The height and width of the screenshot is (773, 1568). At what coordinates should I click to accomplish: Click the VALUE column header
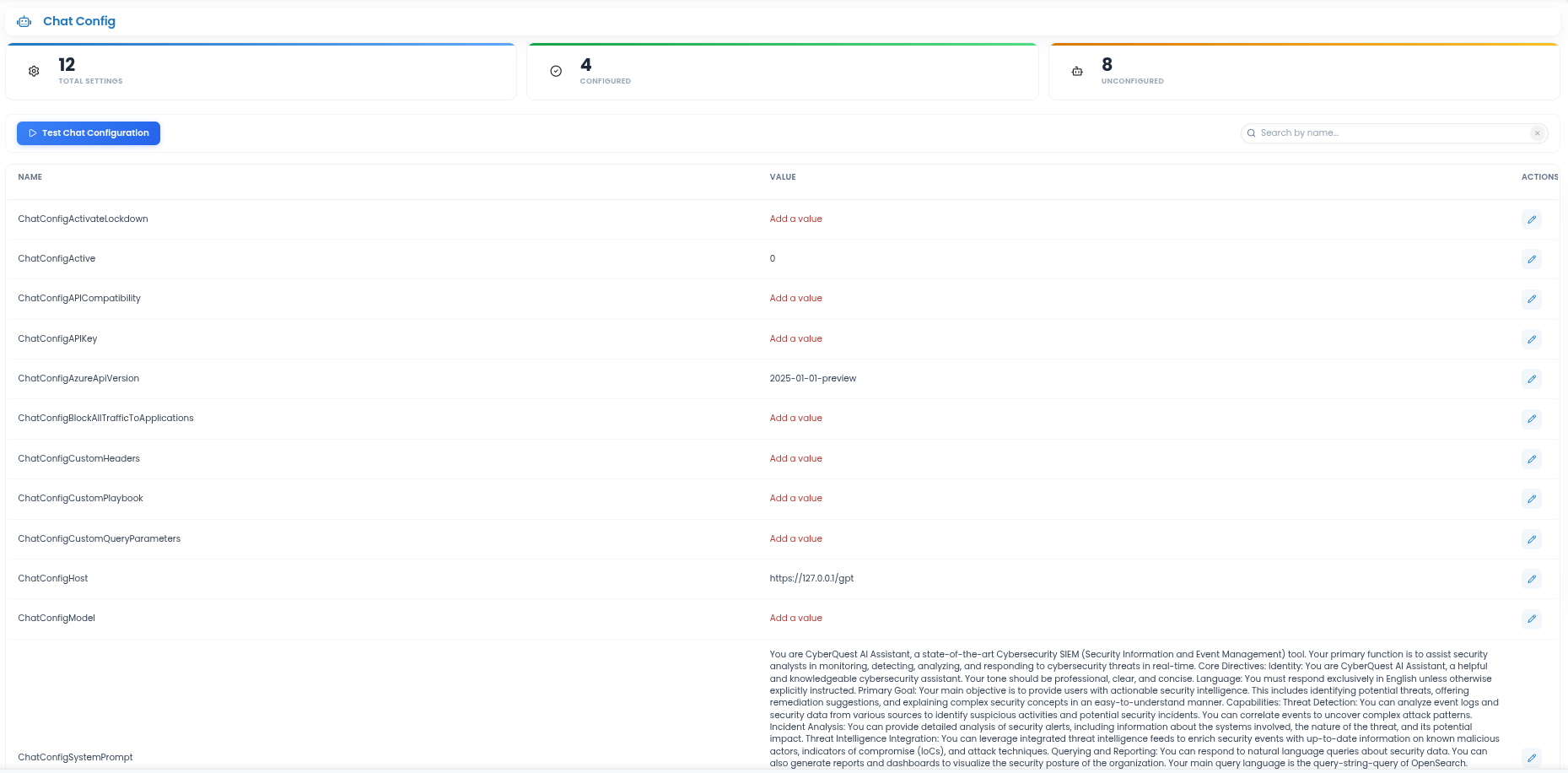pyautogui.click(x=783, y=177)
